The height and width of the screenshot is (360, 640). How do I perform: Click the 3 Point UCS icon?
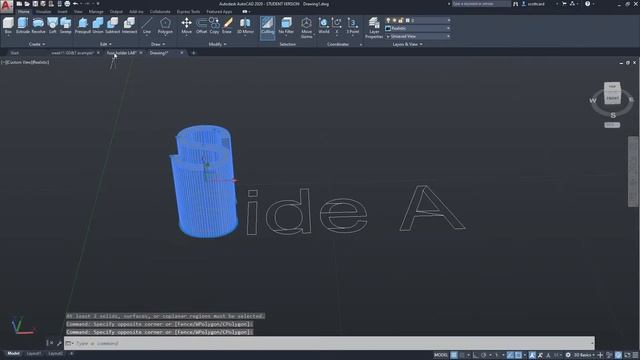click(x=353, y=25)
